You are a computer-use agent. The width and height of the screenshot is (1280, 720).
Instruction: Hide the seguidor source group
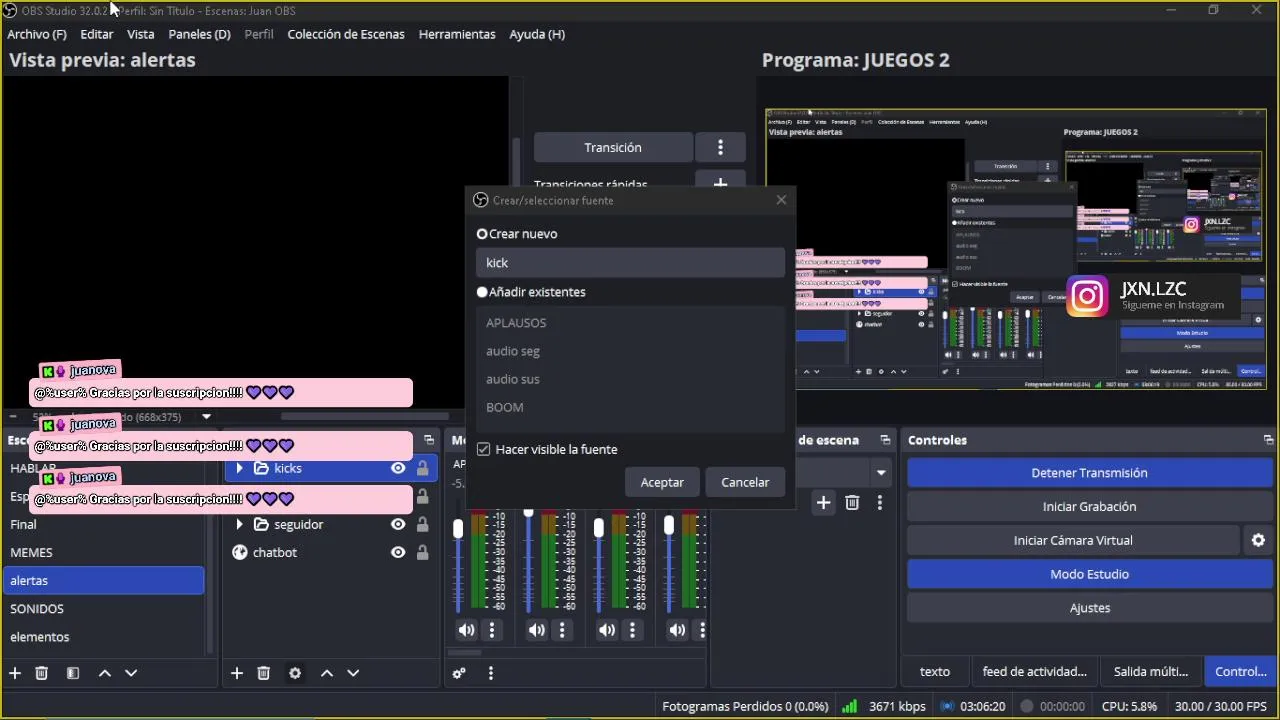(x=398, y=524)
